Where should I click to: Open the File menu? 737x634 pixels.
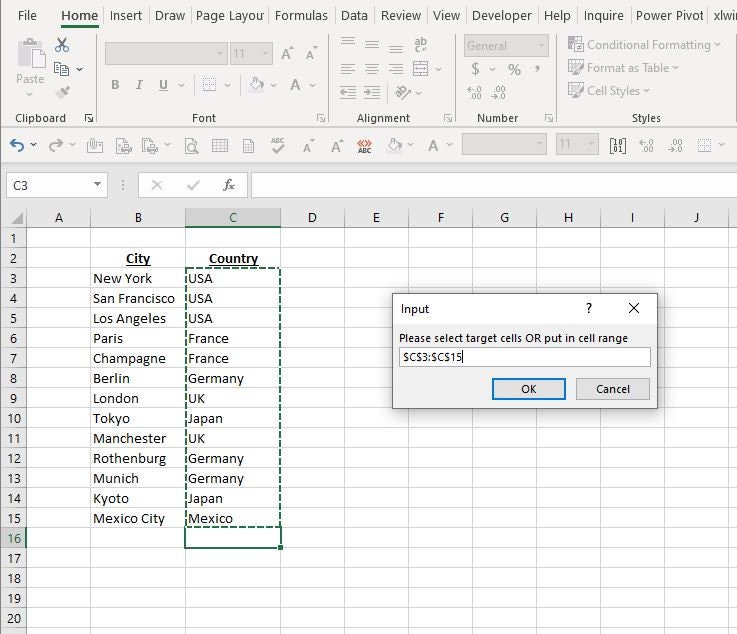[x=27, y=16]
